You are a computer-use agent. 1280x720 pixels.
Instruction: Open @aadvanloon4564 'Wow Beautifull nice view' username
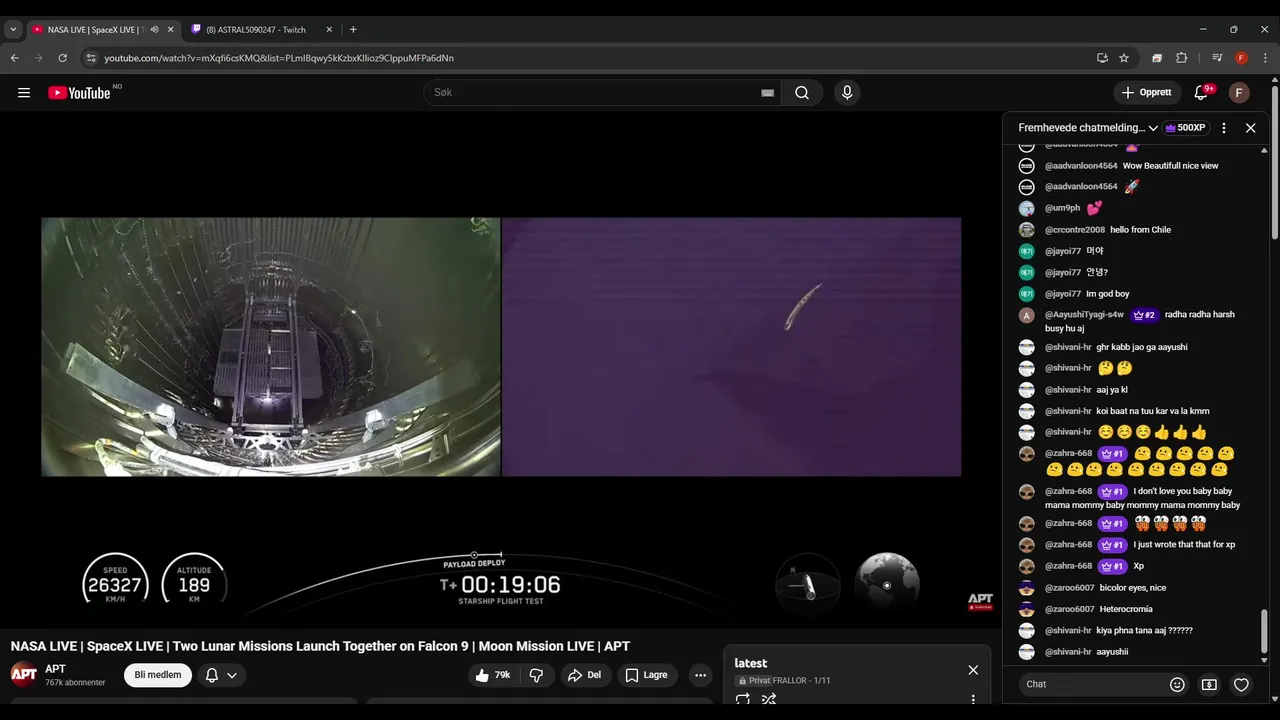coord(1081,166)
